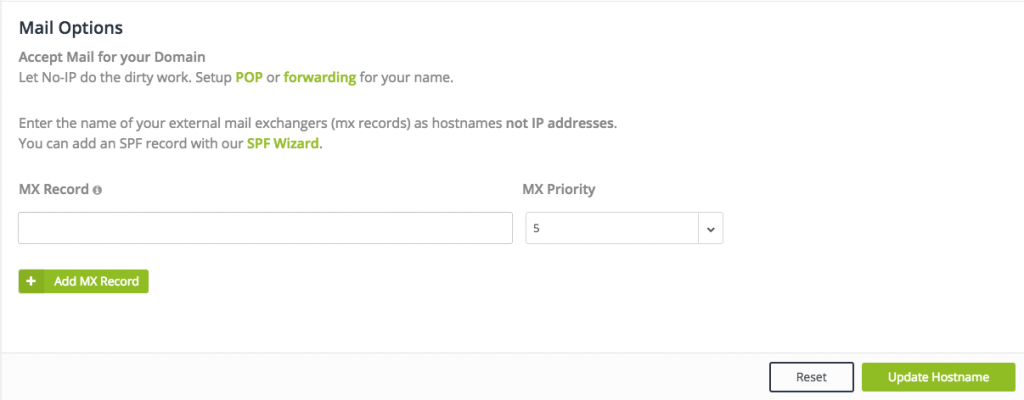Expand the MX Priority chevron arrow
The height and width of the screenshot is (400, 1024).
click(711, 229)
